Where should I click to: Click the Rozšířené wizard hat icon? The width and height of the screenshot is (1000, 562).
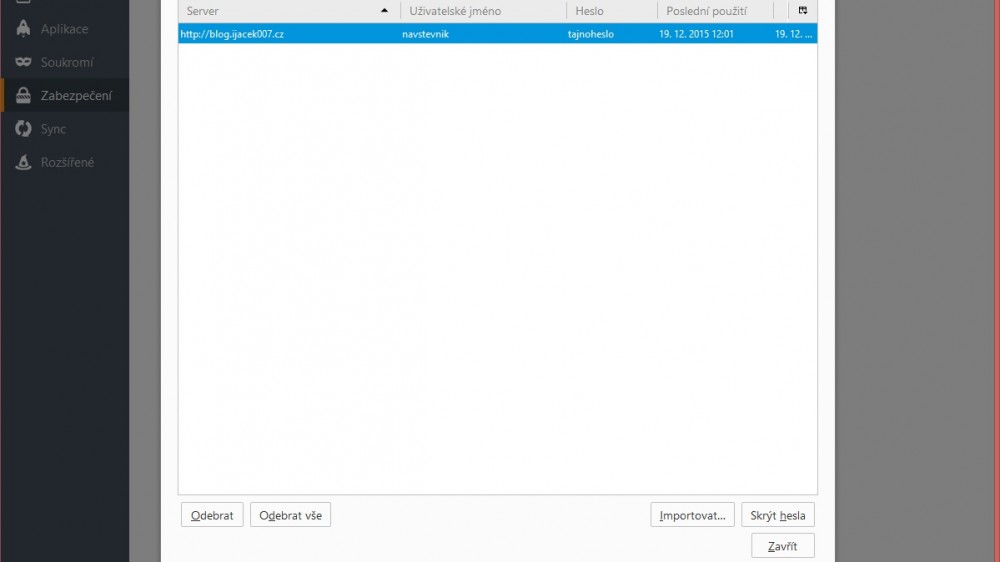point(23,162)
